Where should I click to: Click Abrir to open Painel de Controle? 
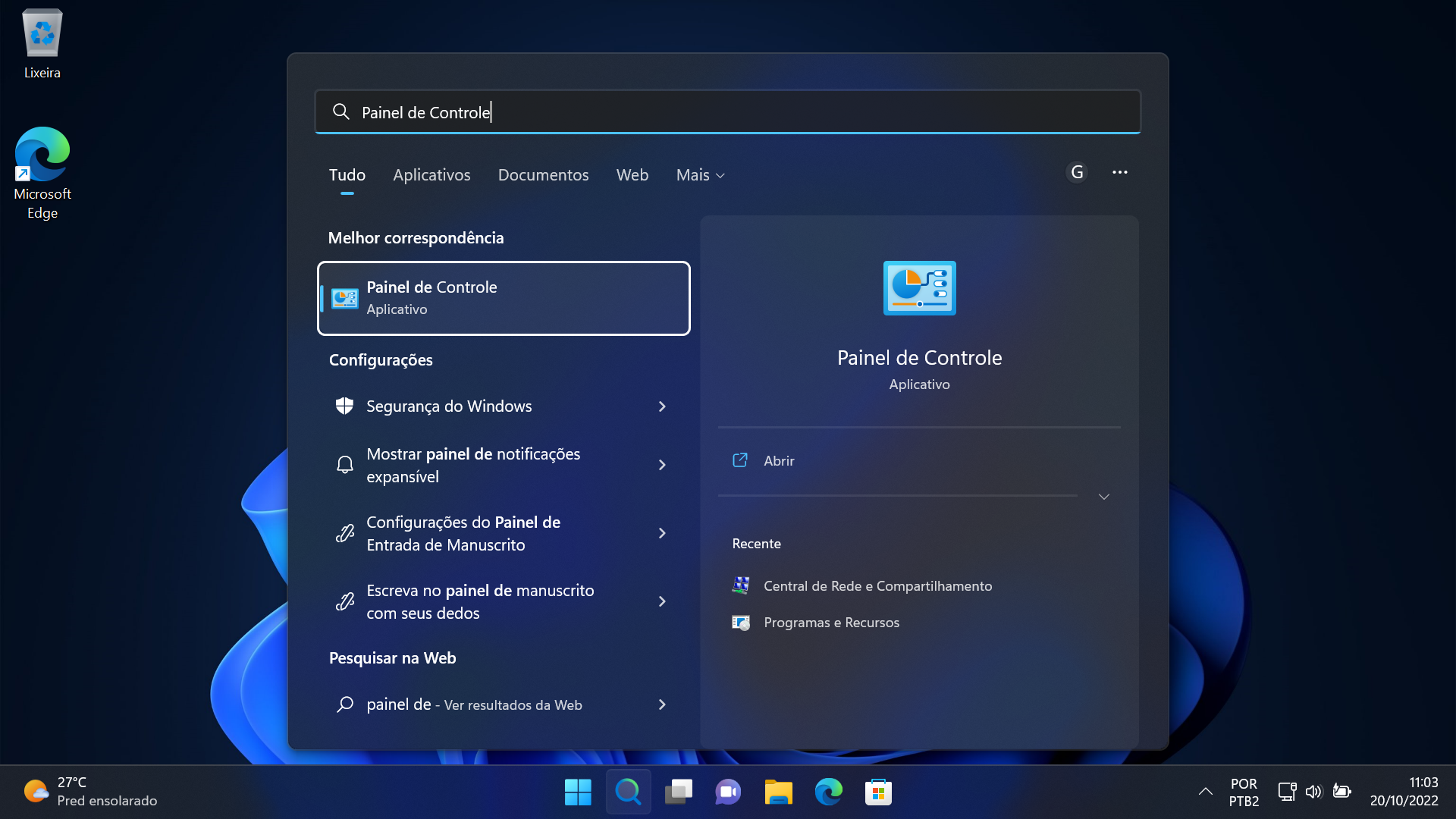click(779, 461)
